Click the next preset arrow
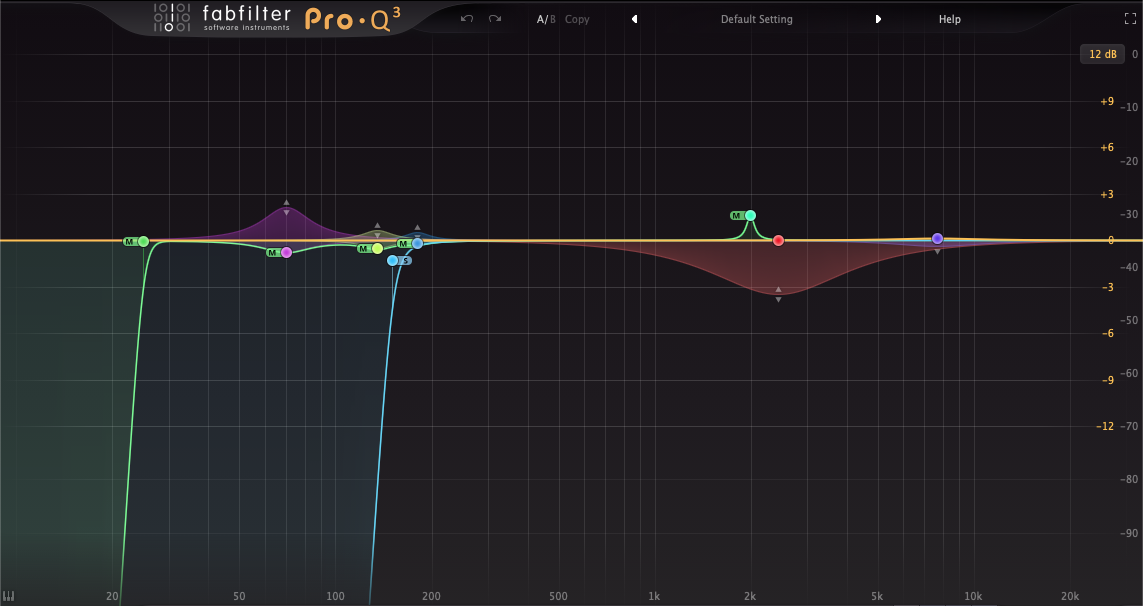The image size is (1143, 606). point(878,18)
